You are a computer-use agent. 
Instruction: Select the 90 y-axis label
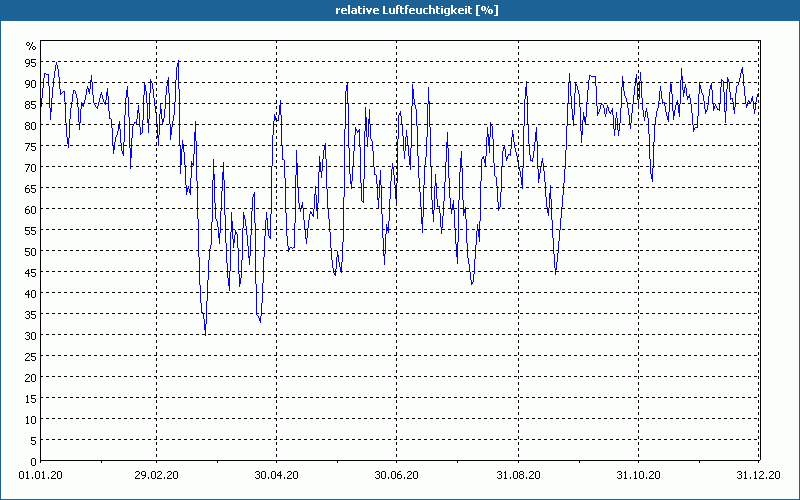click(x=31, y=83)
